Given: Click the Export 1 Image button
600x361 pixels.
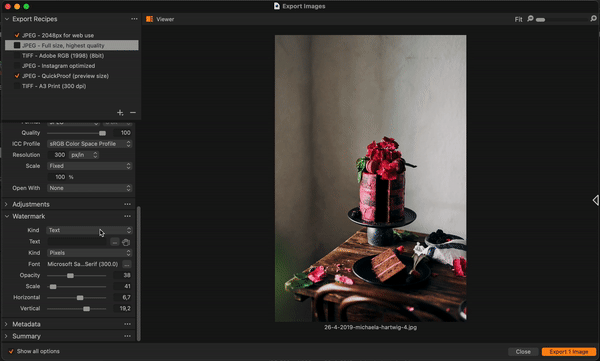Looking at the screenshot, I should [x=569, y=351].
